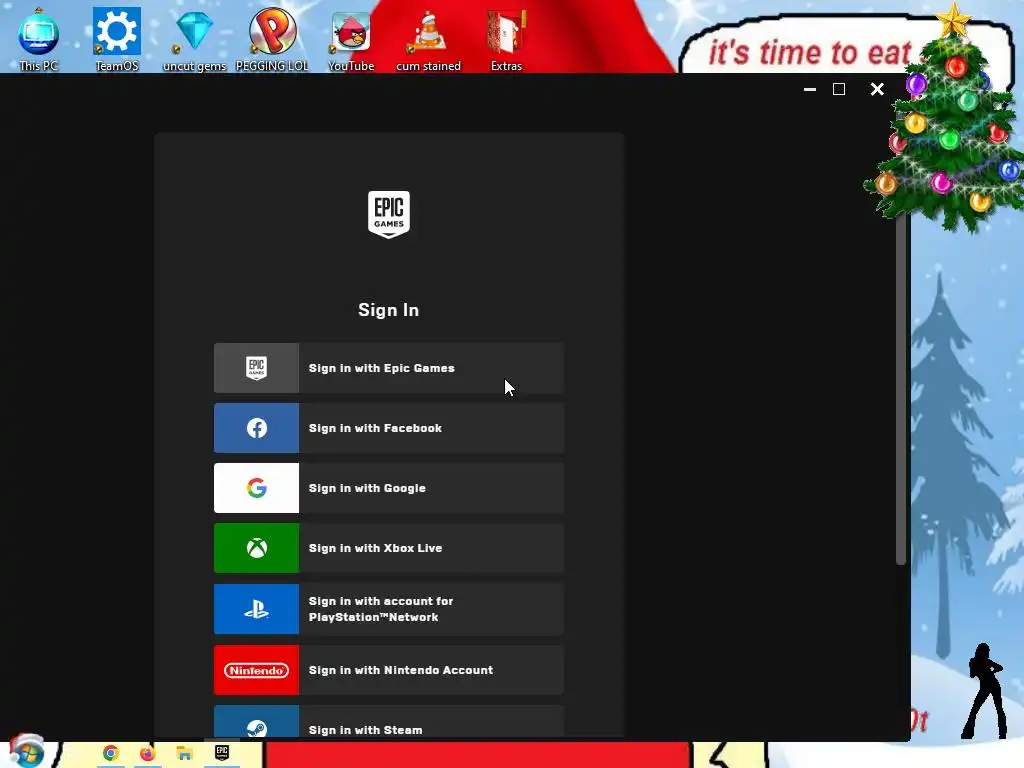Choose Sign in with Facebook
This screenshot has width=1024, height=768.
pyautogui.click(x=389, y=428)
